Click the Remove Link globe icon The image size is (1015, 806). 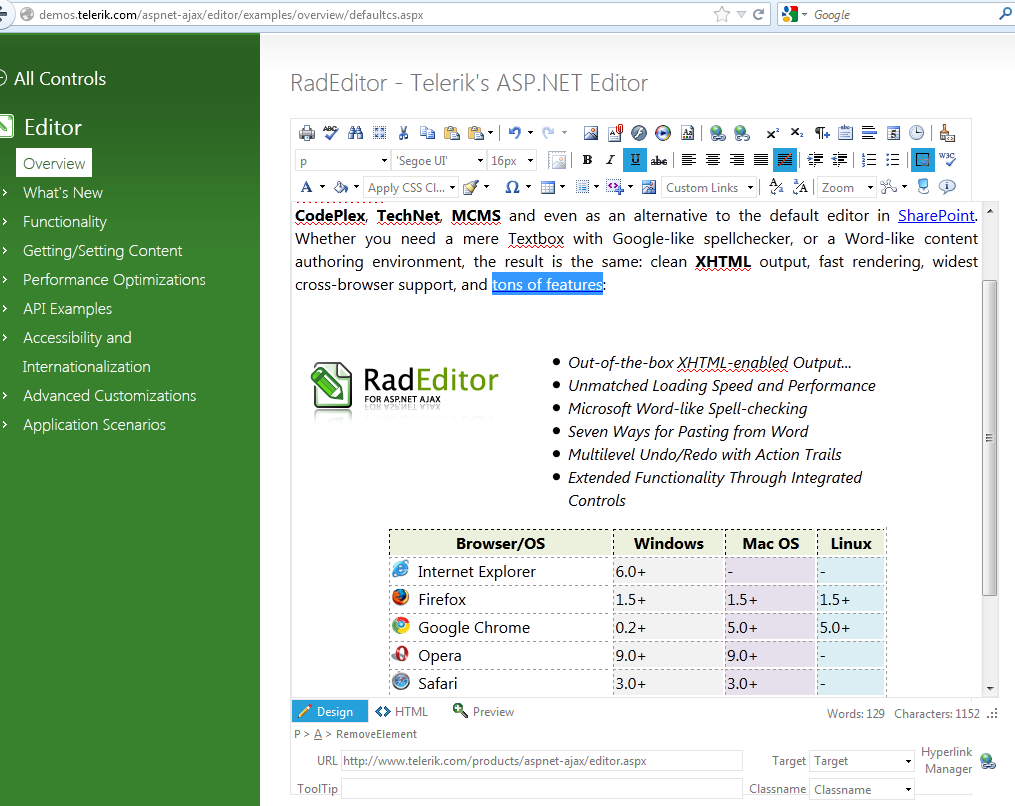tap(742, 133)
